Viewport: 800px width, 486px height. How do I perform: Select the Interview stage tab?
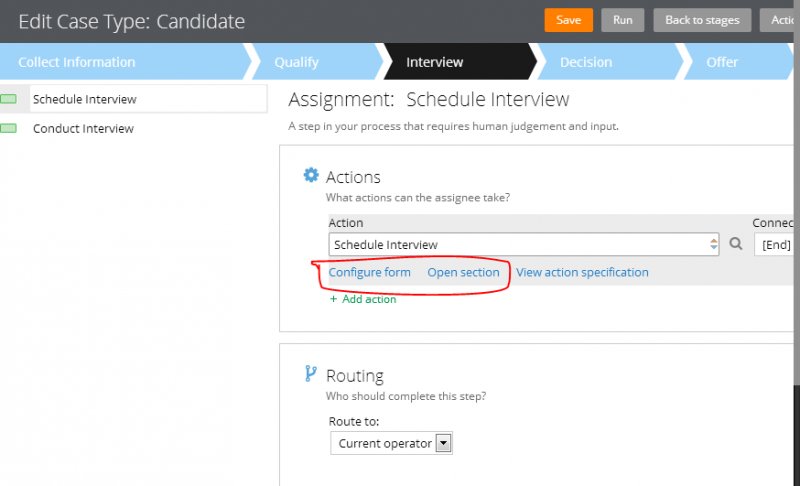[x=434, y=62]
